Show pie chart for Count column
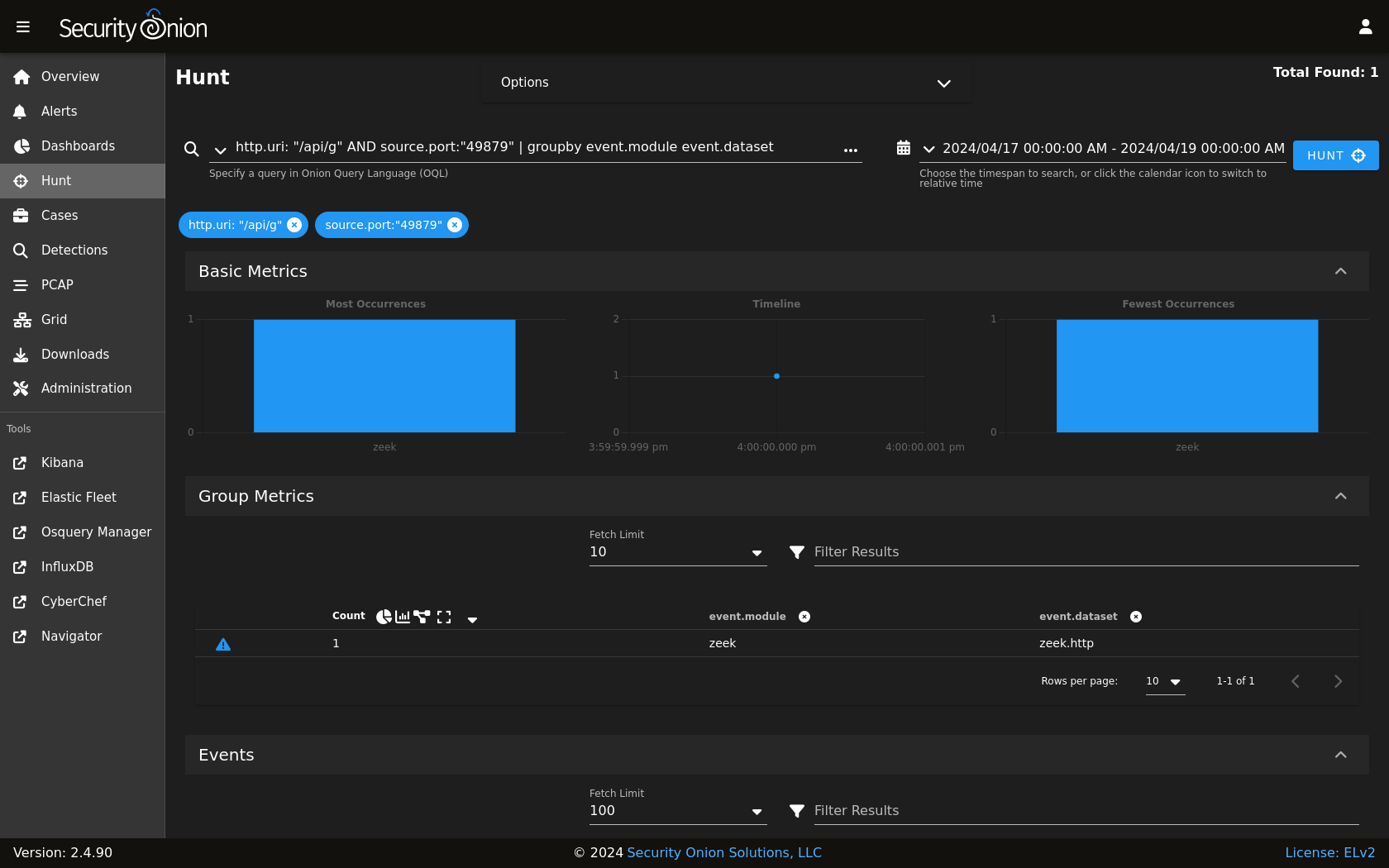The image size is (1389, 868). pos(384,617)
